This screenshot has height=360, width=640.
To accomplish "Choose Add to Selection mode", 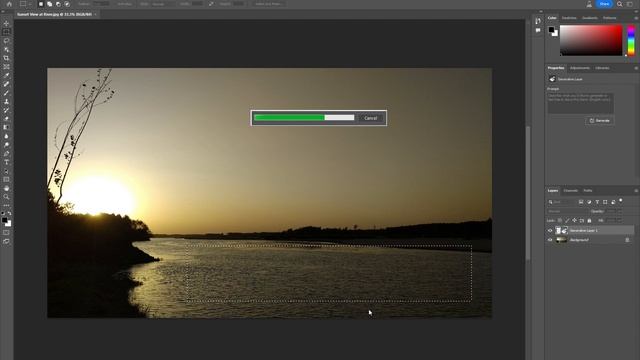I will coord(49,4).
